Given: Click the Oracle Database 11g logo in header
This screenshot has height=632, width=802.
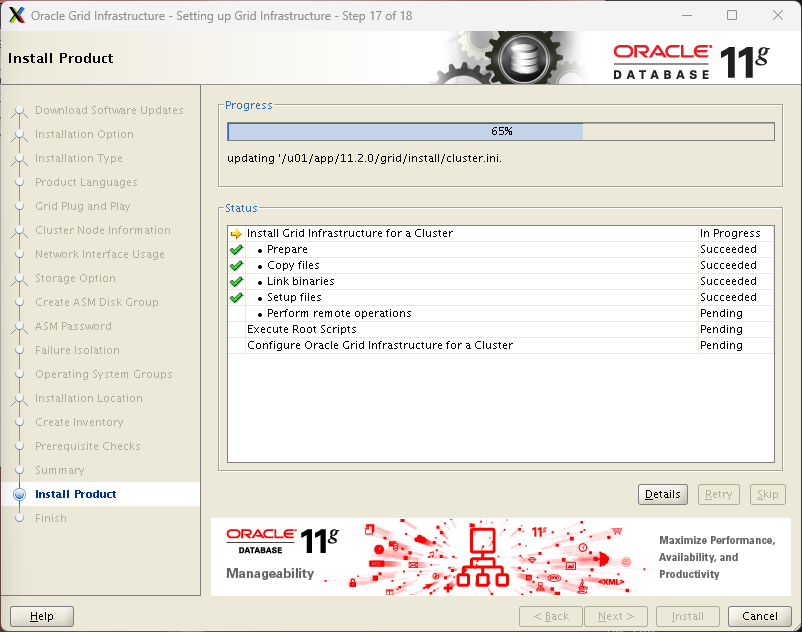Looking at the screenshot, I should (692, 62).
